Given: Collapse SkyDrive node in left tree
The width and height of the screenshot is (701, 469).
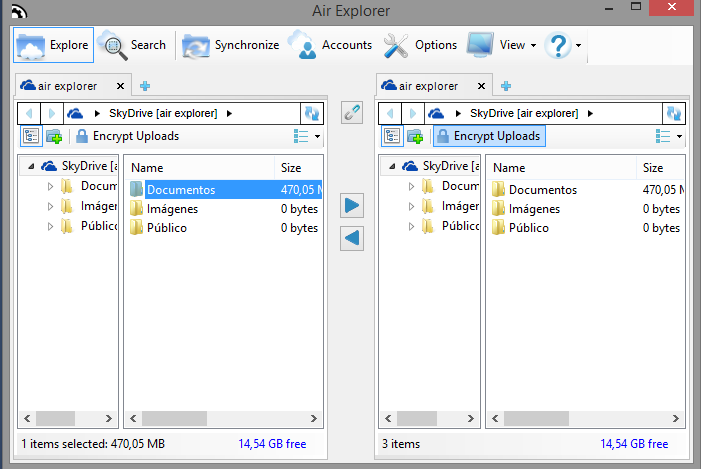Looking at the screenshot, I should coord(31,166).
